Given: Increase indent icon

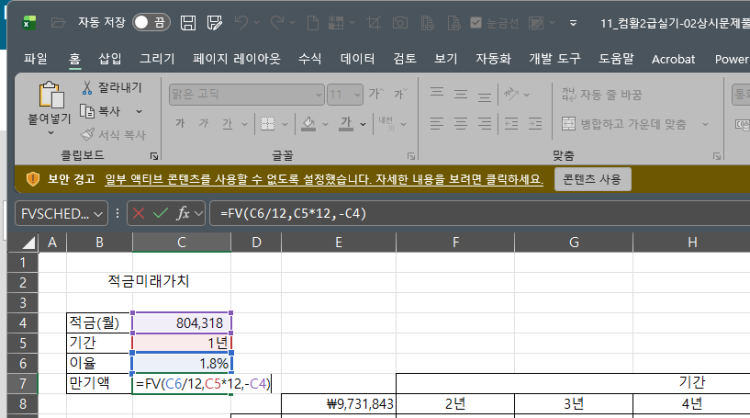Looking at the screenshot, I should pyautogui.click(x=535, y=124).
